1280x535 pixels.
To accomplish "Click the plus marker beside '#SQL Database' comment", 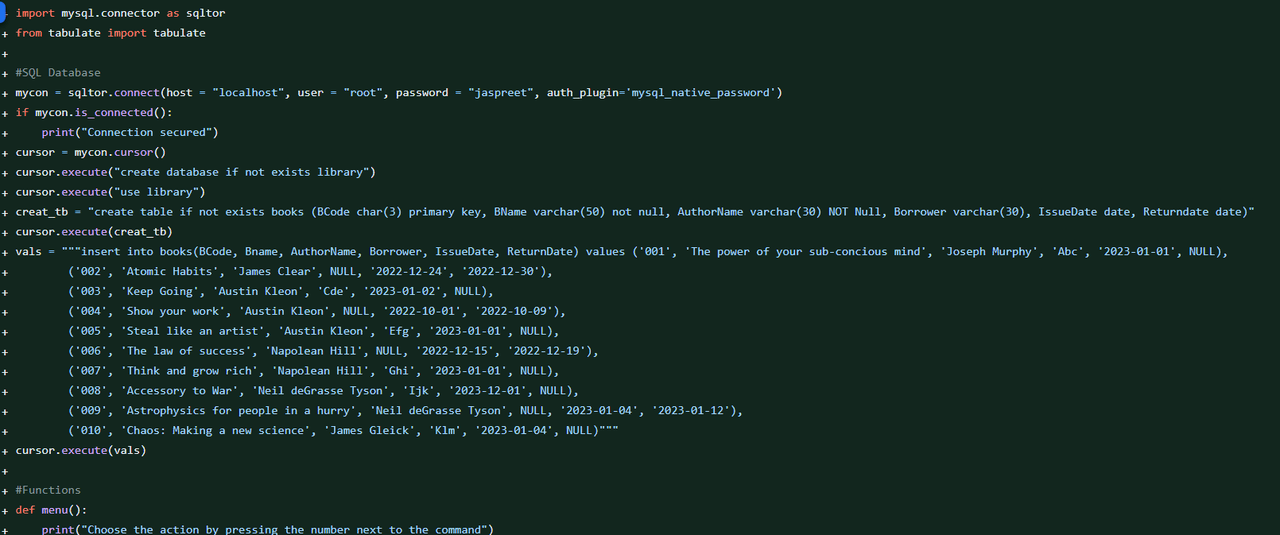I will point(5,73).
